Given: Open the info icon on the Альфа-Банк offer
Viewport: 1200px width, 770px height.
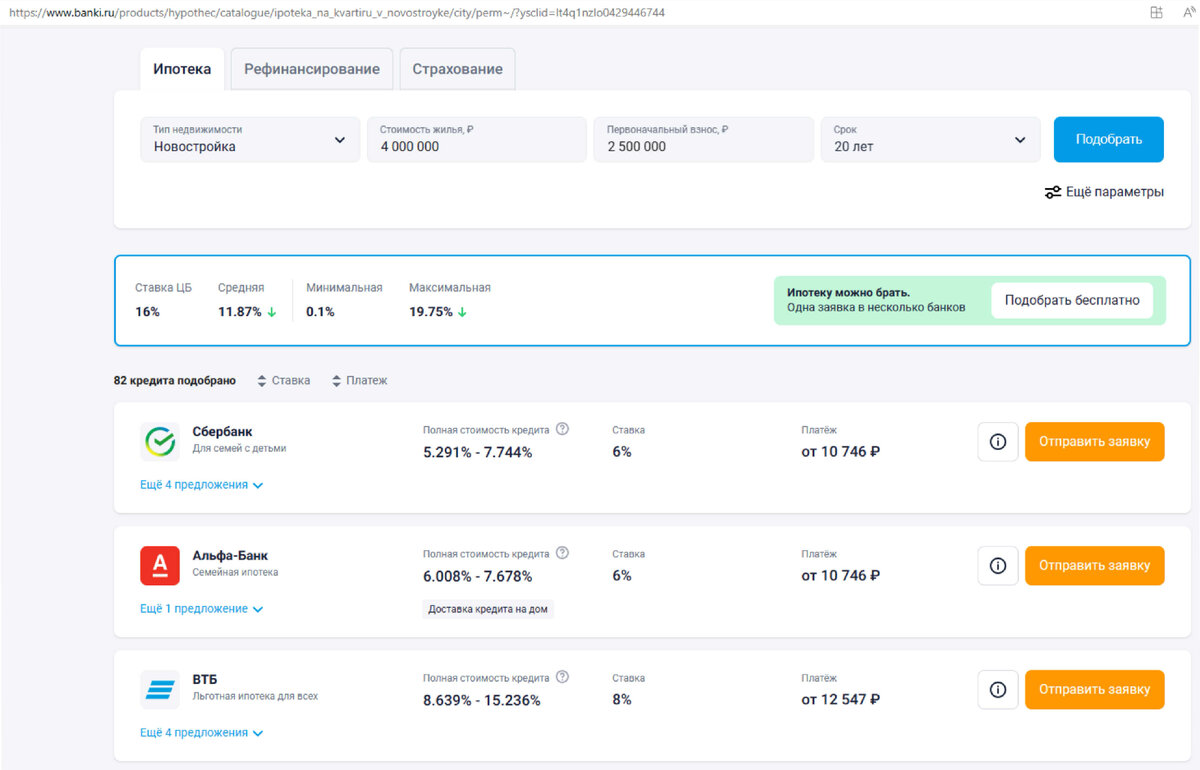Looking at the screenshot, I should (997, 565).
